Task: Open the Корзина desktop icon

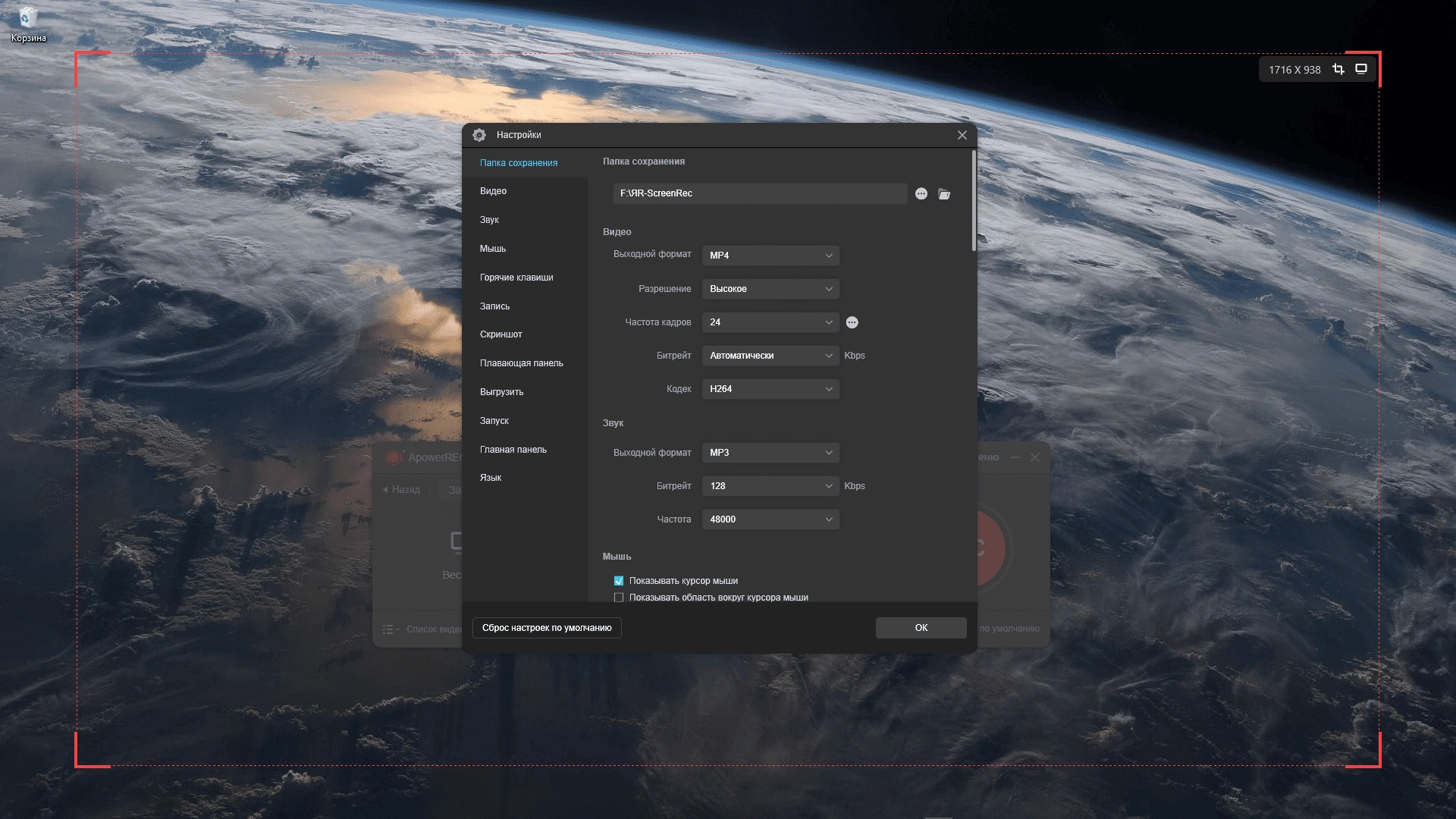Action: point(28,24)
